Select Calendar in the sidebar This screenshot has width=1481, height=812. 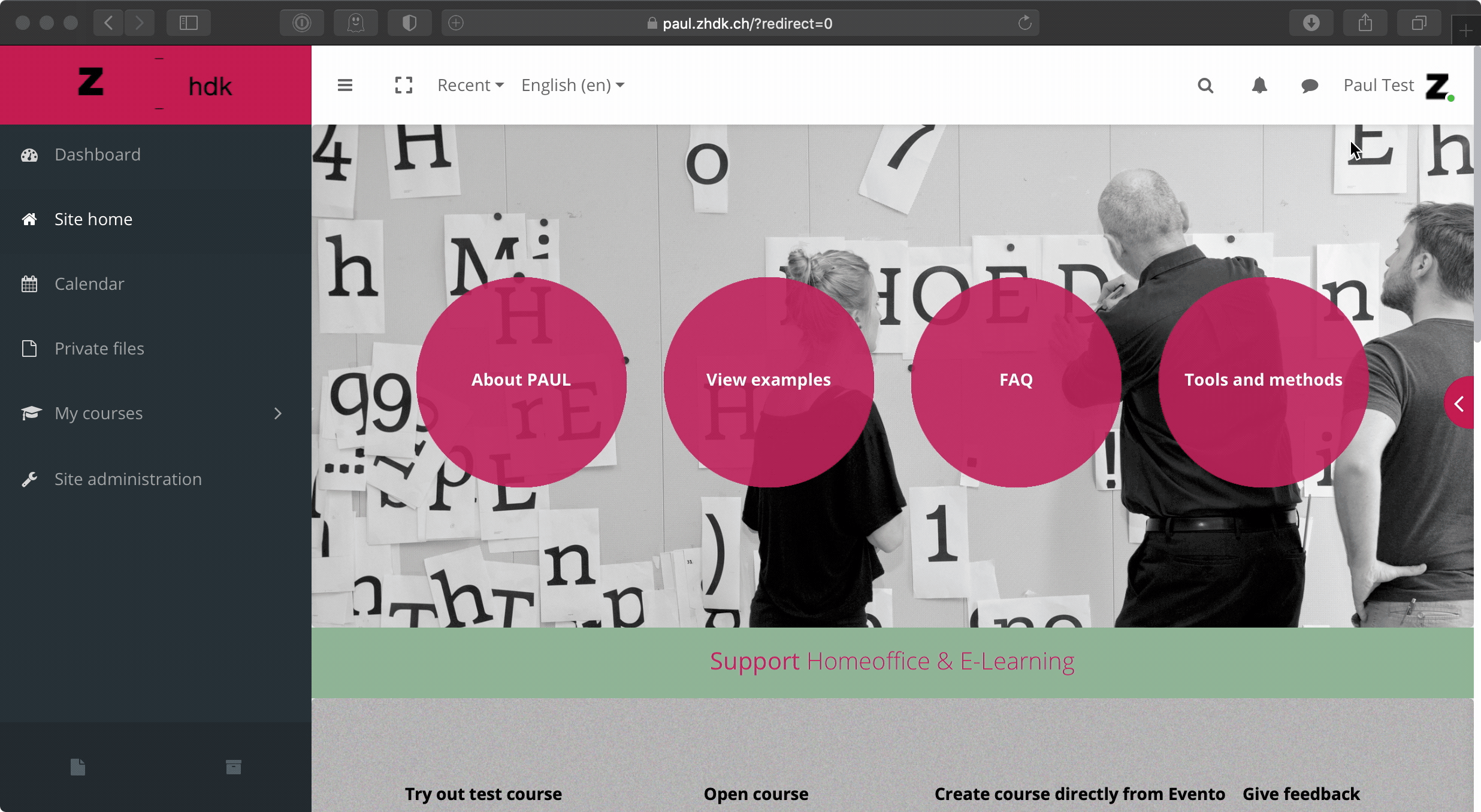(89, 284)
